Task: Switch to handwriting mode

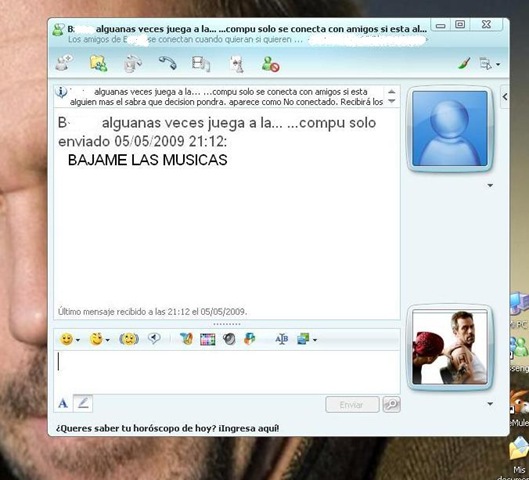Action: pos(83,403)
